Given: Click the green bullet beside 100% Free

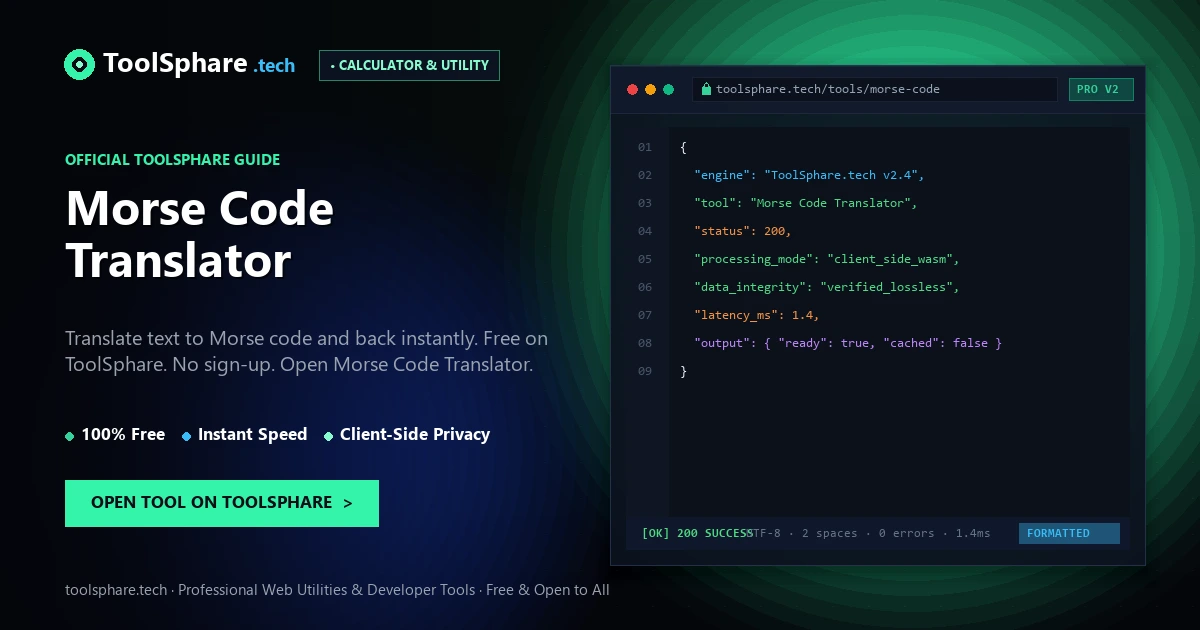Looking at the screenshot, I should (x=70, y=436).
